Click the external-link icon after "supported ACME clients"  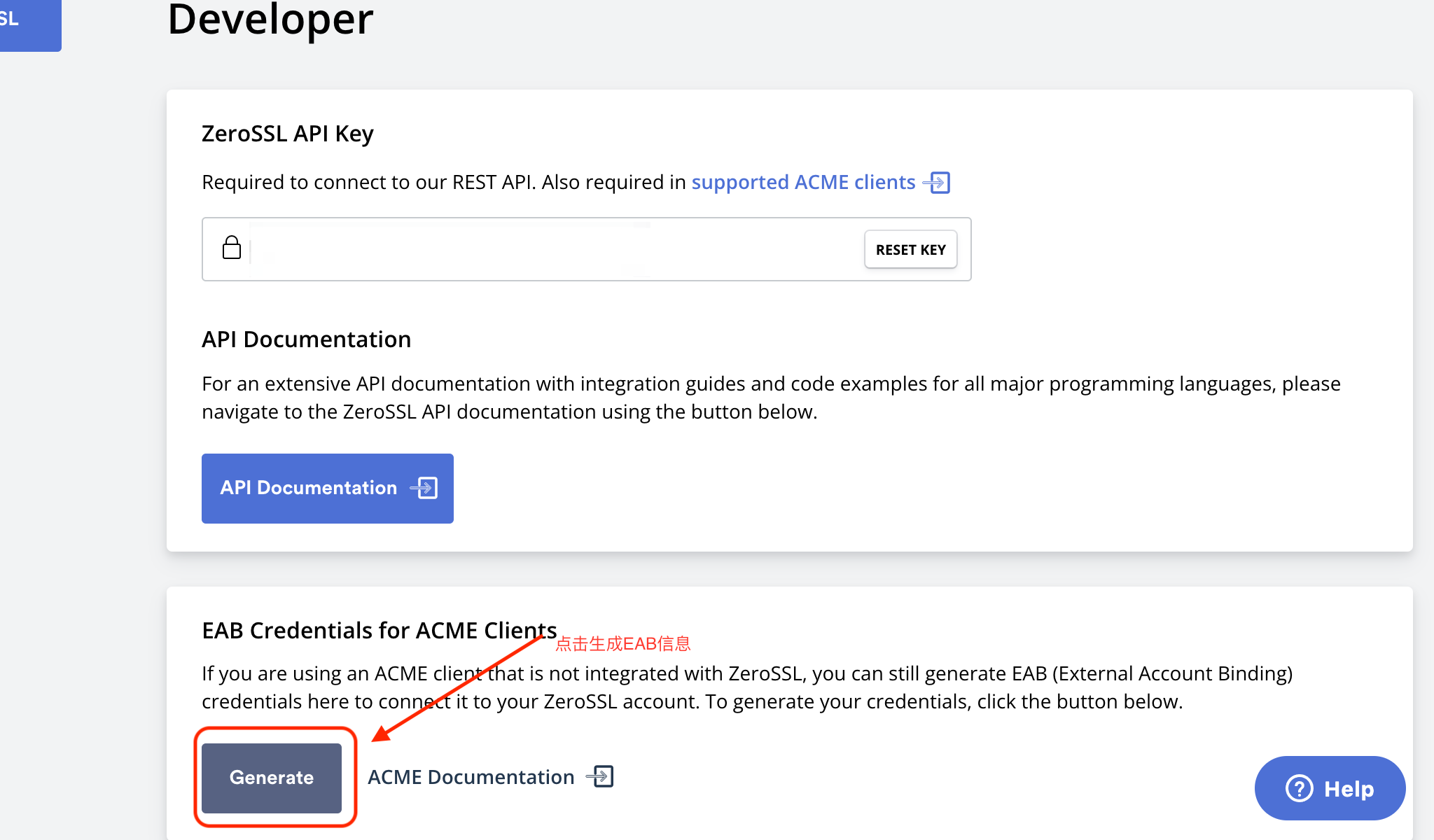(x=937, y=183)
